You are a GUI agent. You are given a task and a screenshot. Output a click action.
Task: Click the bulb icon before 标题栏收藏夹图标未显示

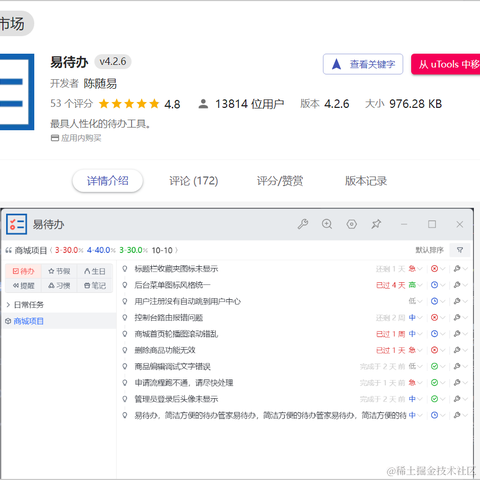point(125,269)
